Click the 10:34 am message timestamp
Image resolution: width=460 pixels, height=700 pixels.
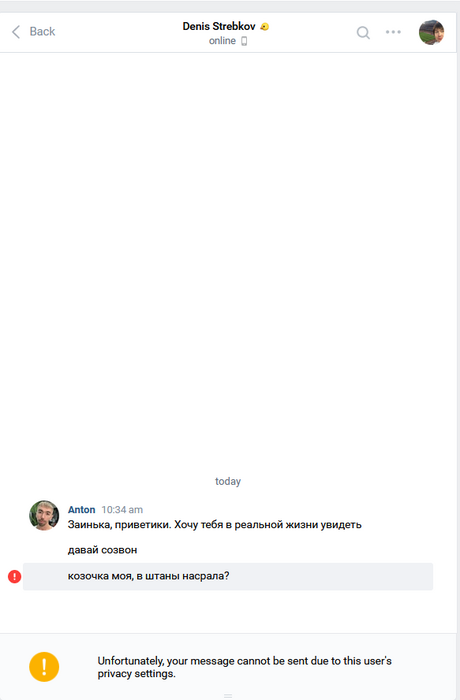pyautogui.click(x=122, y=509)
